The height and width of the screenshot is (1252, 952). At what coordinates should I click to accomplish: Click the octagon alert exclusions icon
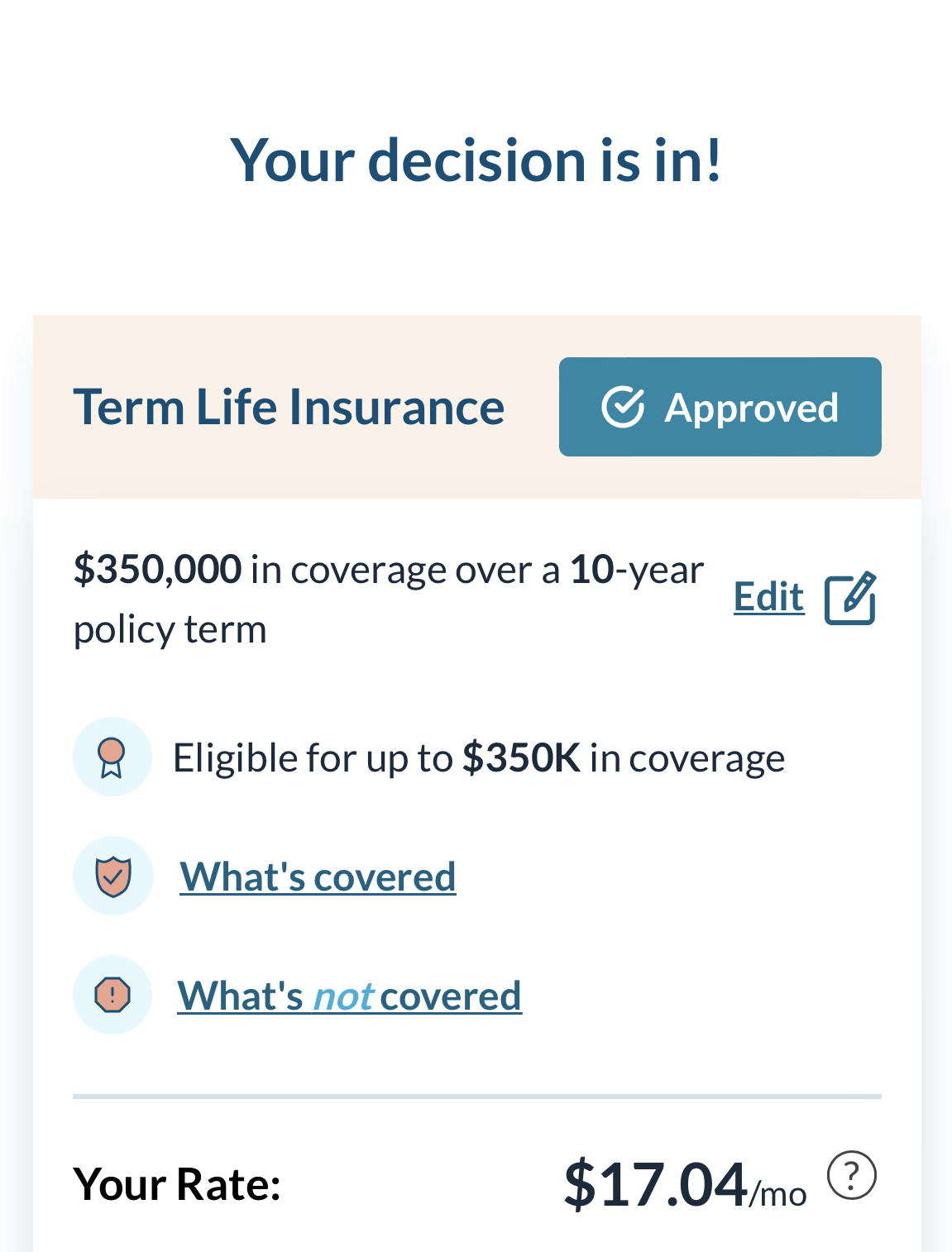click(112, 994)
